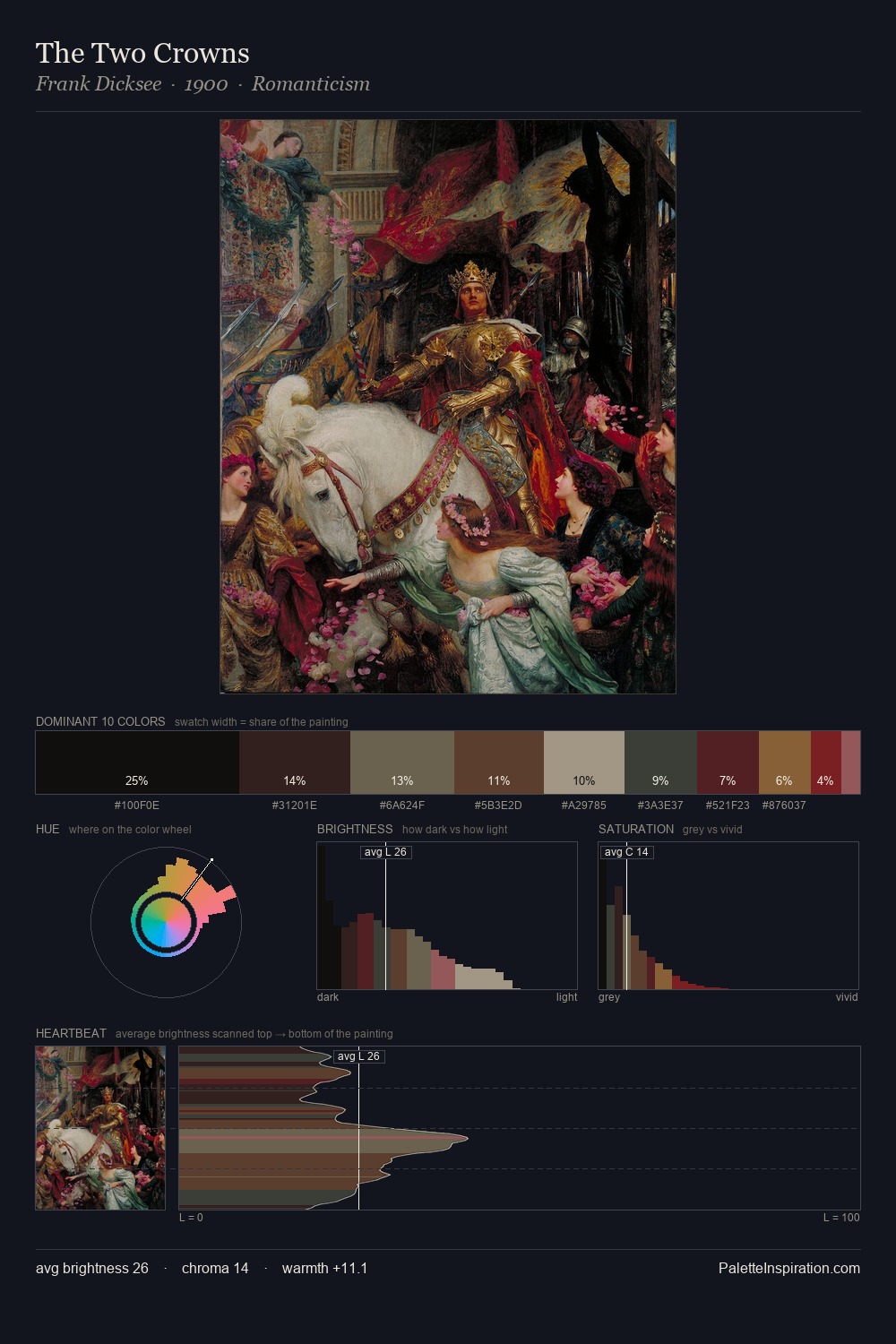The height and width of the screenshot is (1344, 896).
Task: Click 'avg brightness 26' in footer
Action: [x=92, y=1268]
